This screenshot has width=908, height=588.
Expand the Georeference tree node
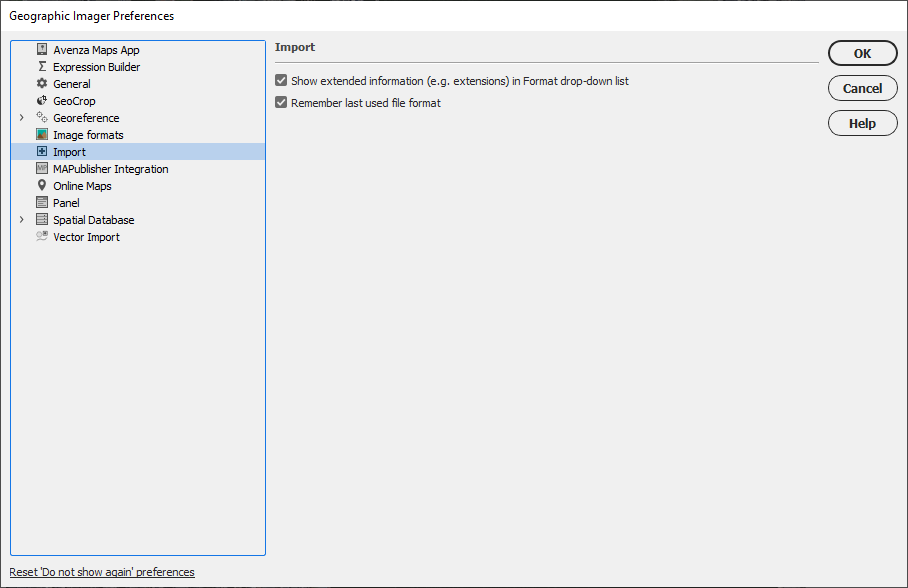(21, 118)
